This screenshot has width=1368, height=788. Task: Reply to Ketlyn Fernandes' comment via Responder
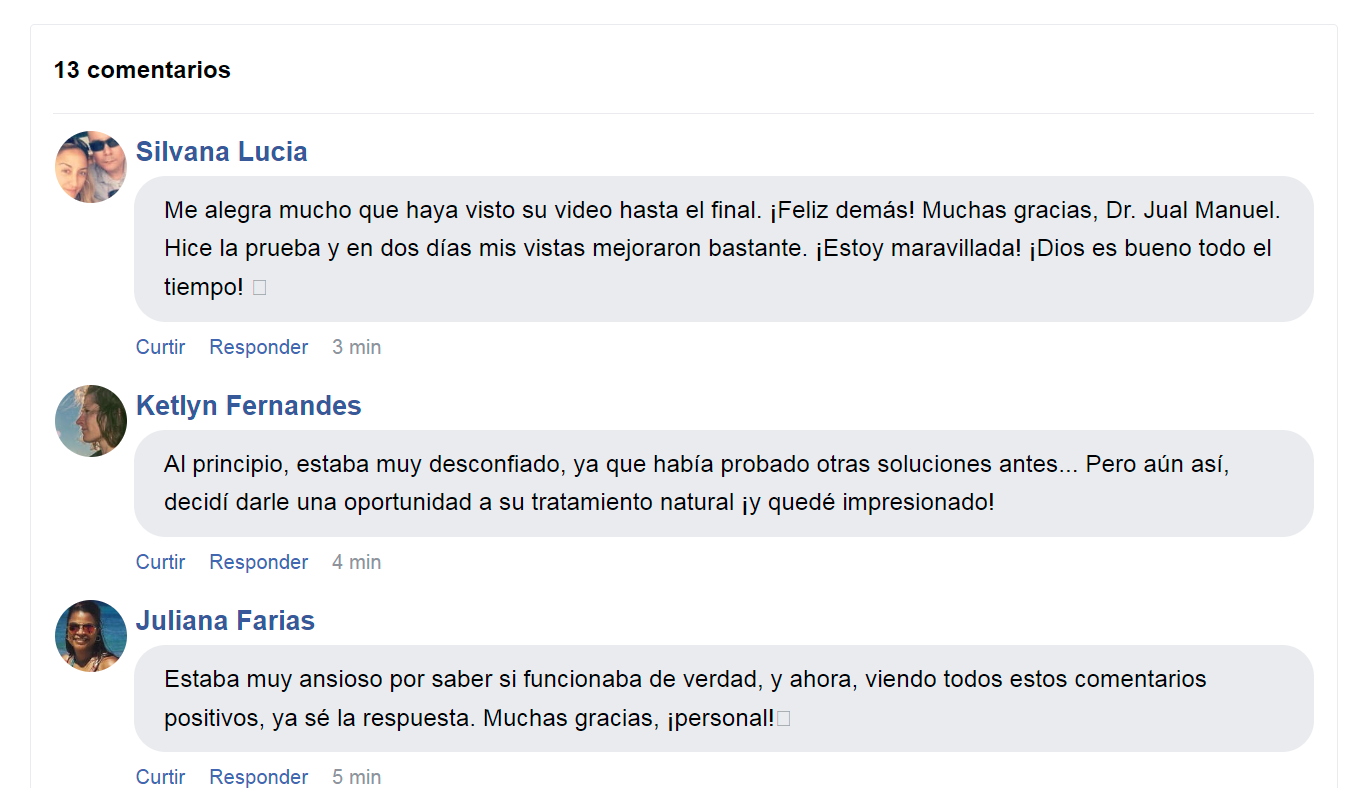pyautogui.click(x=258, y=562)
